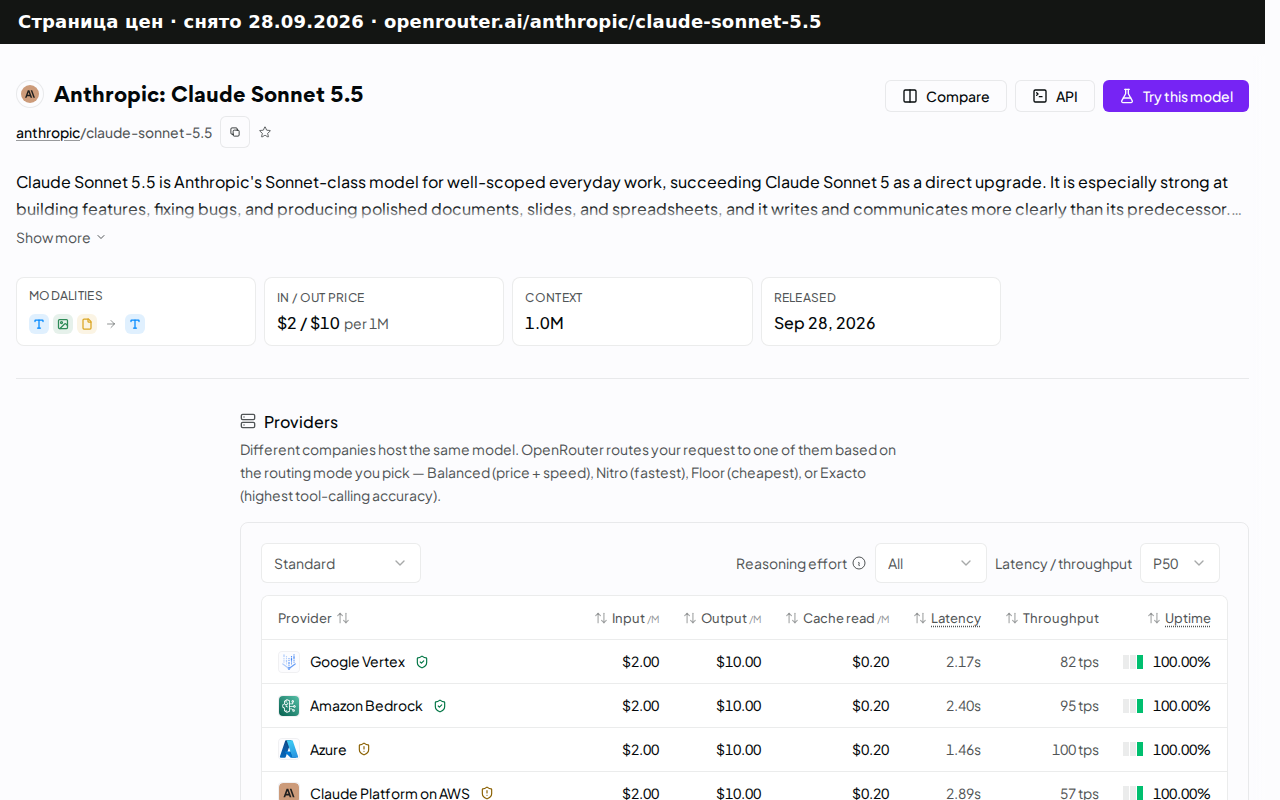
Task: Click Google Vertex's $2.00 input price
Action: 641,662
